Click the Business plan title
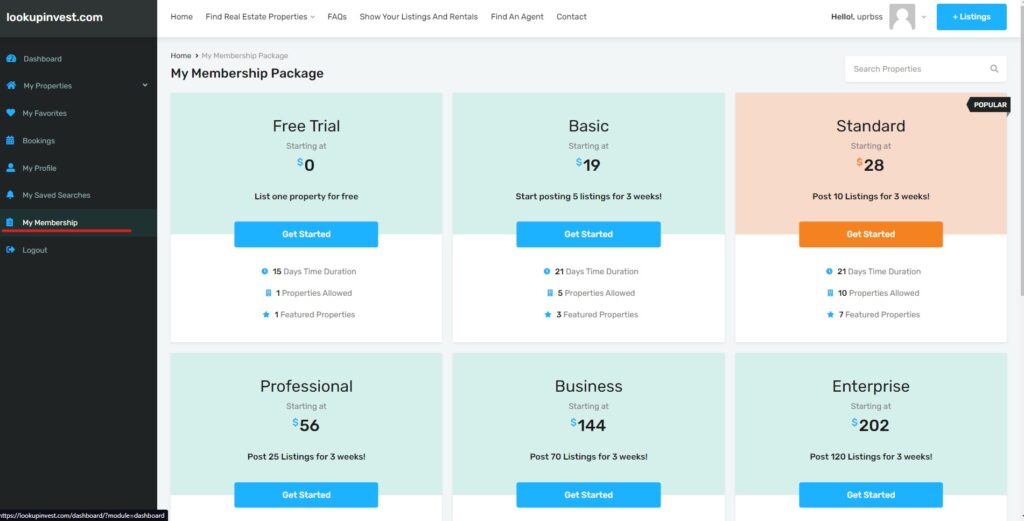 coord(588,387)
